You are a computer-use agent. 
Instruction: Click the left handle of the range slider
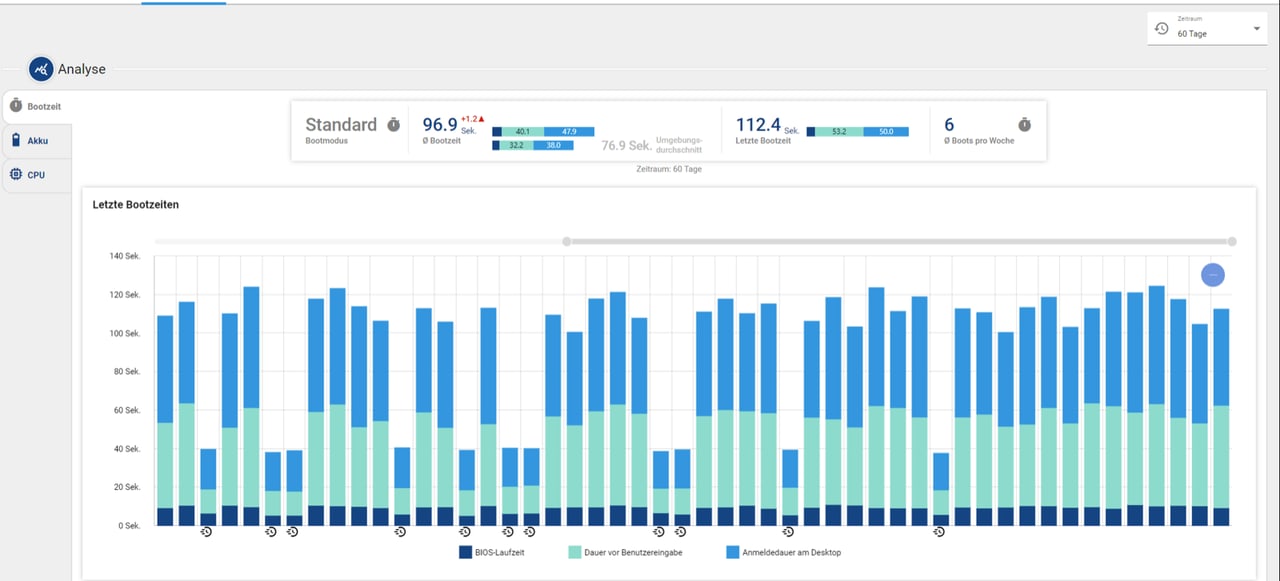pyautogui.click(x=567, y=241)
